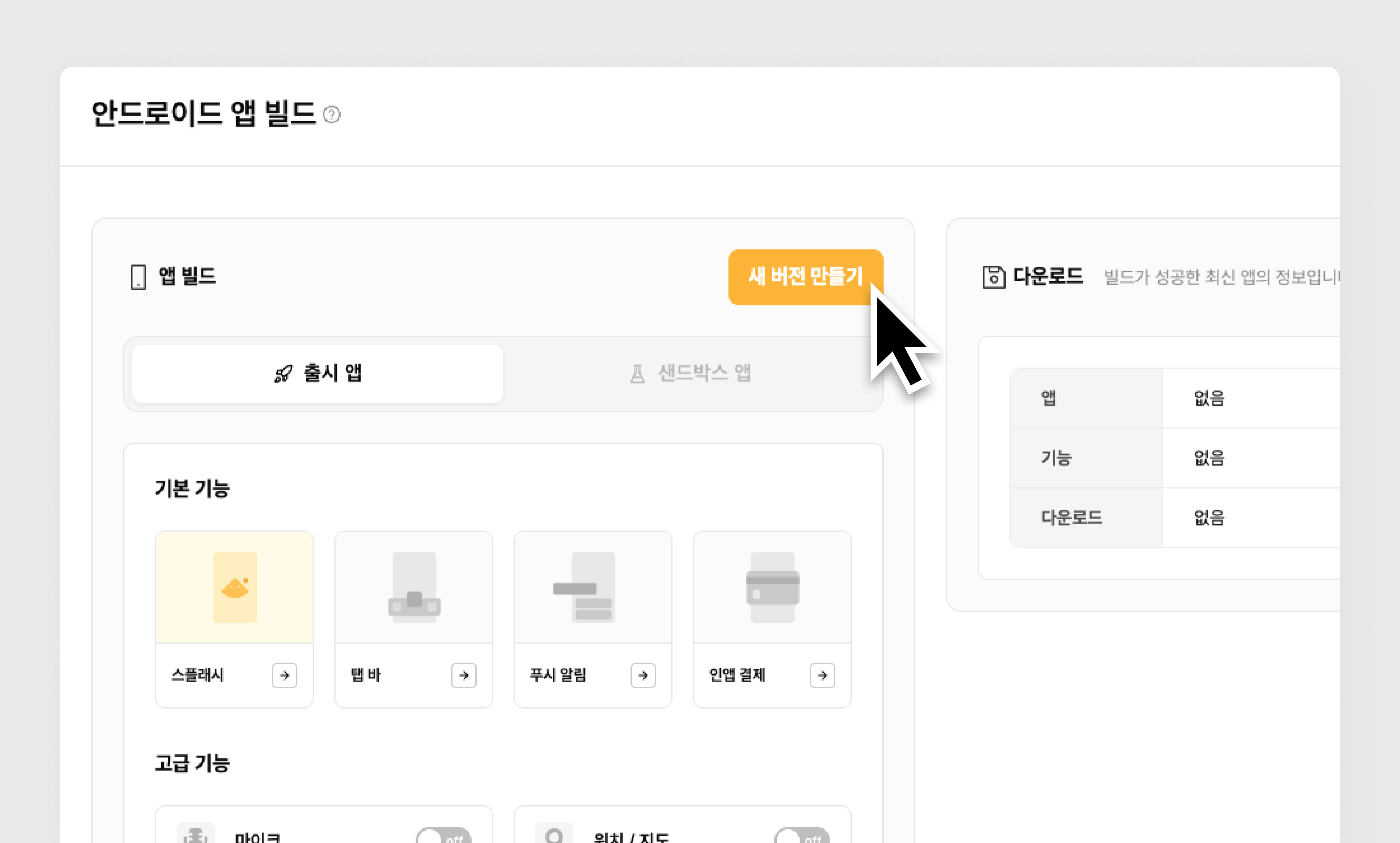Open 스플래시 settings arrow

[x=284, y=675]
